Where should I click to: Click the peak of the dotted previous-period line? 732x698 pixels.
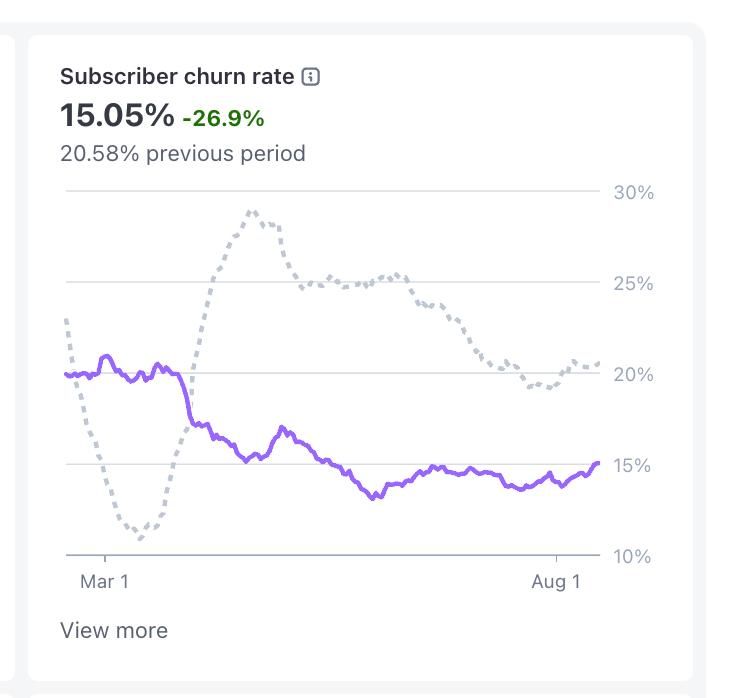pyautogui.click(x=252, y=211)
